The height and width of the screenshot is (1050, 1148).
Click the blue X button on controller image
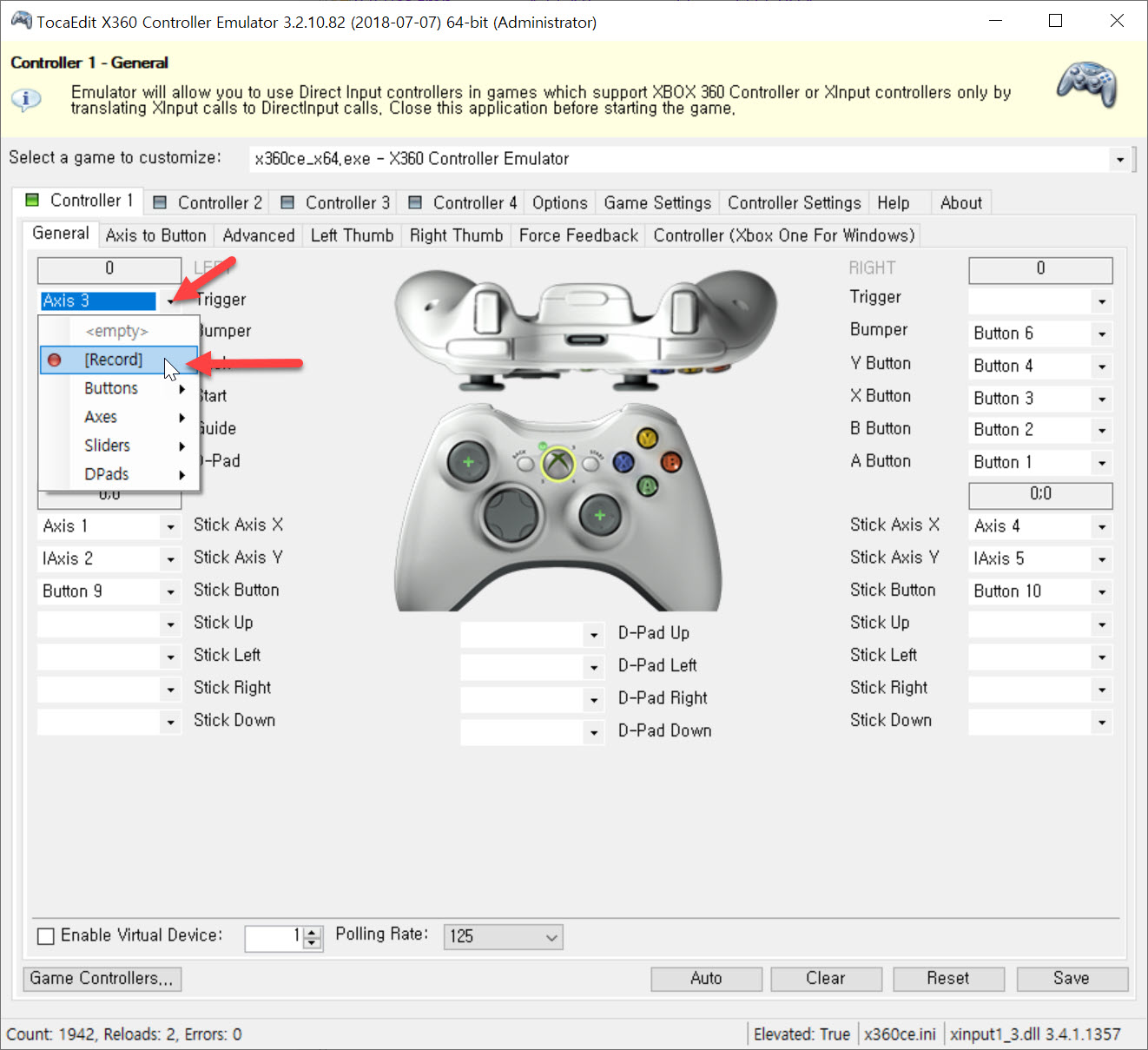[623, 462]
